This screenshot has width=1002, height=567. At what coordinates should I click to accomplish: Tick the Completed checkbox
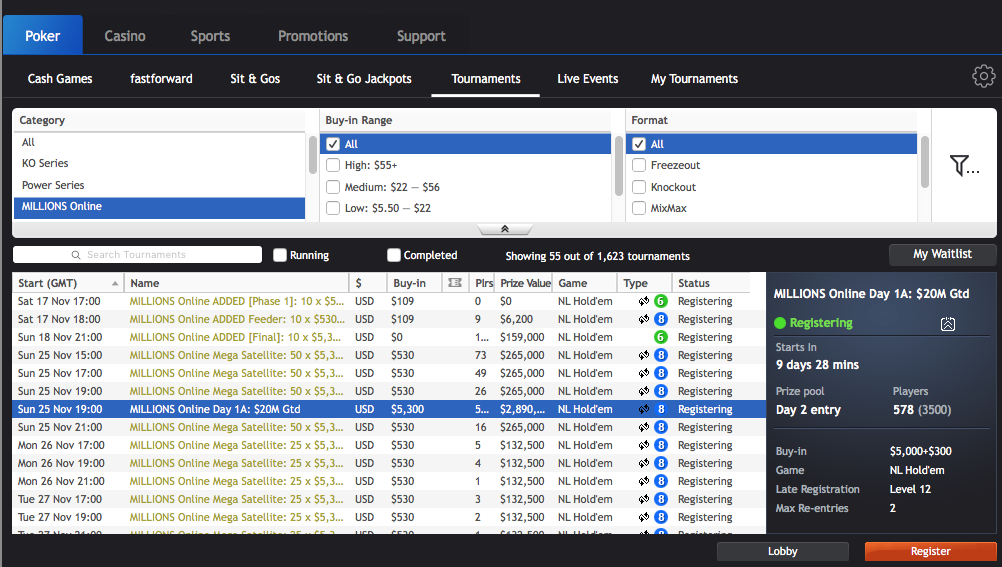(x=394, y=255)
